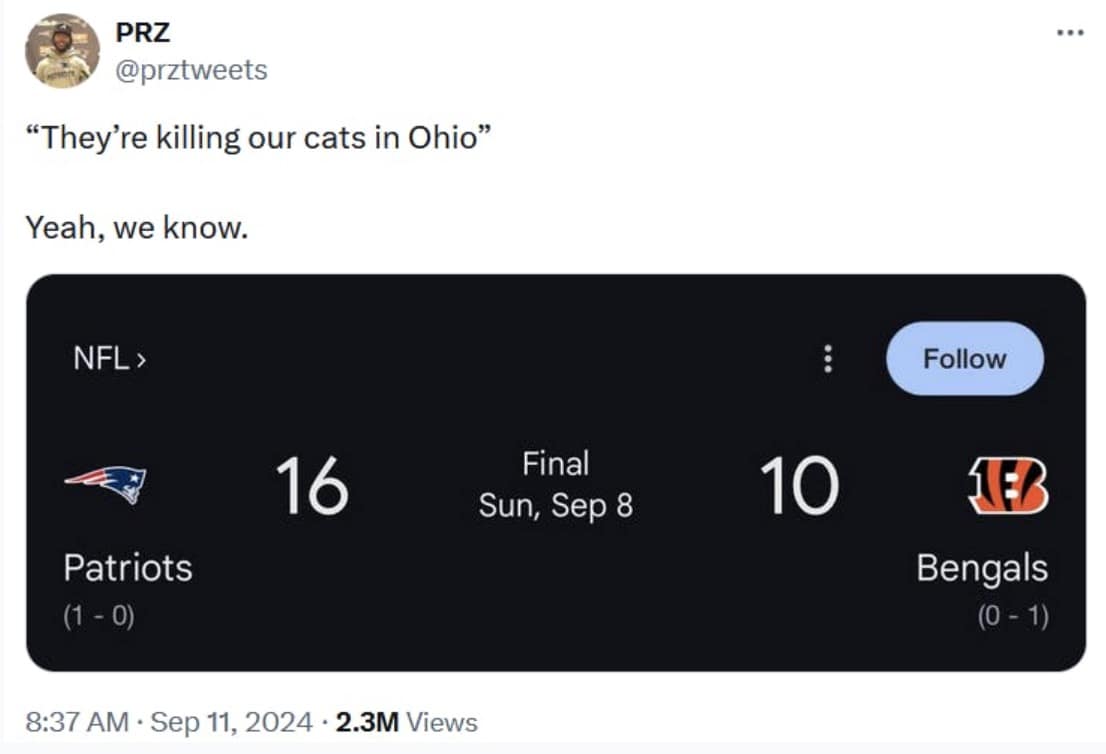Click the Final game status text
1106x754 pixels.
pyautogui.click(x=556, y=464)
